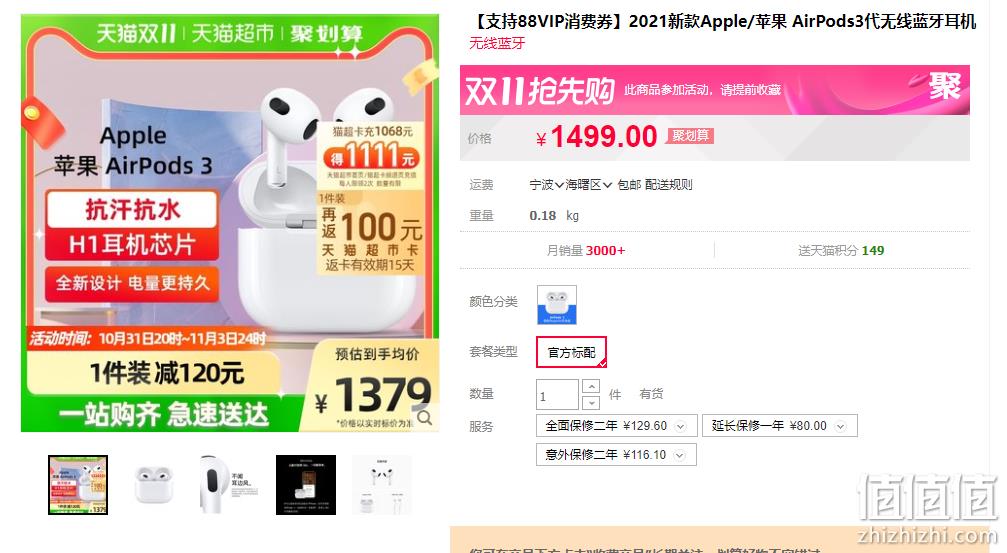Click the 双11抢先购 promotion banner
This screenshot has width=1007, height=553.
point(714,90)
